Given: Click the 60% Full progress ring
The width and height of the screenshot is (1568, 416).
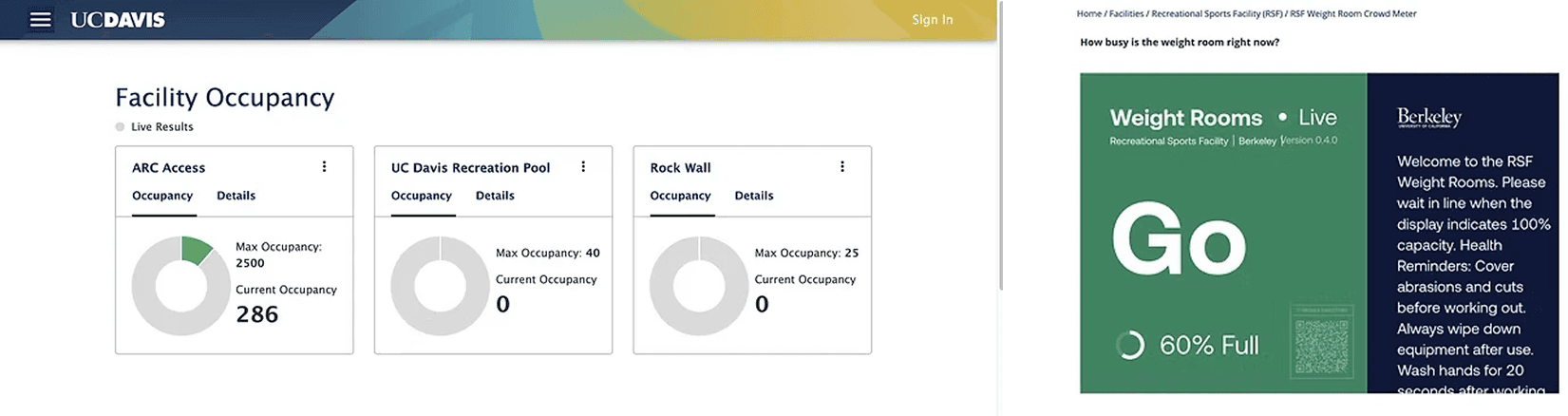Looking at the screenshot, I should [x=1130, y=345].
